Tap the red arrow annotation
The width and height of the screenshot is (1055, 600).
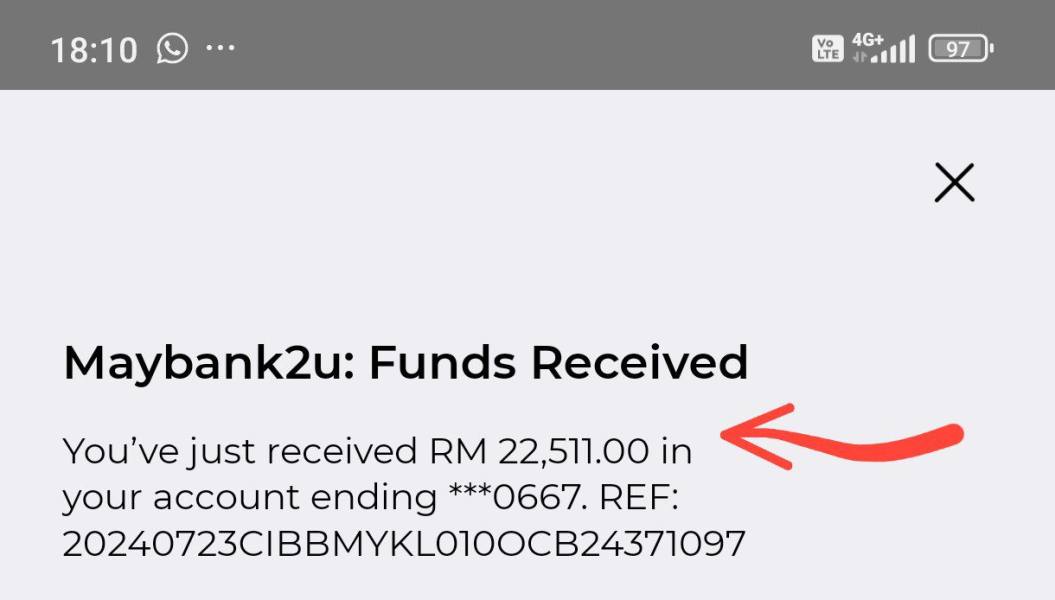coord(842,437)
